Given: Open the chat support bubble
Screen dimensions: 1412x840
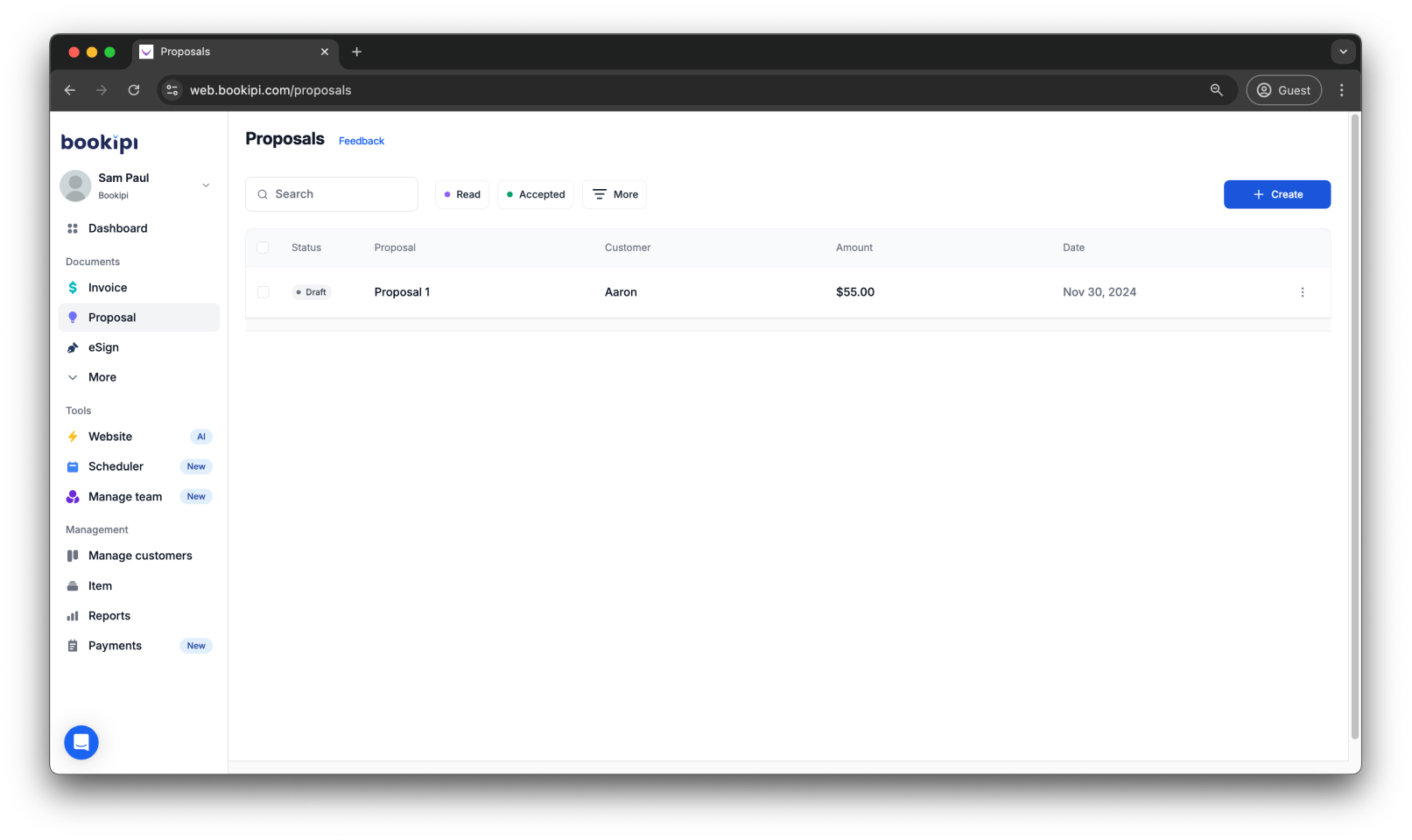Looking at the screenshot, I should (81, 742).
